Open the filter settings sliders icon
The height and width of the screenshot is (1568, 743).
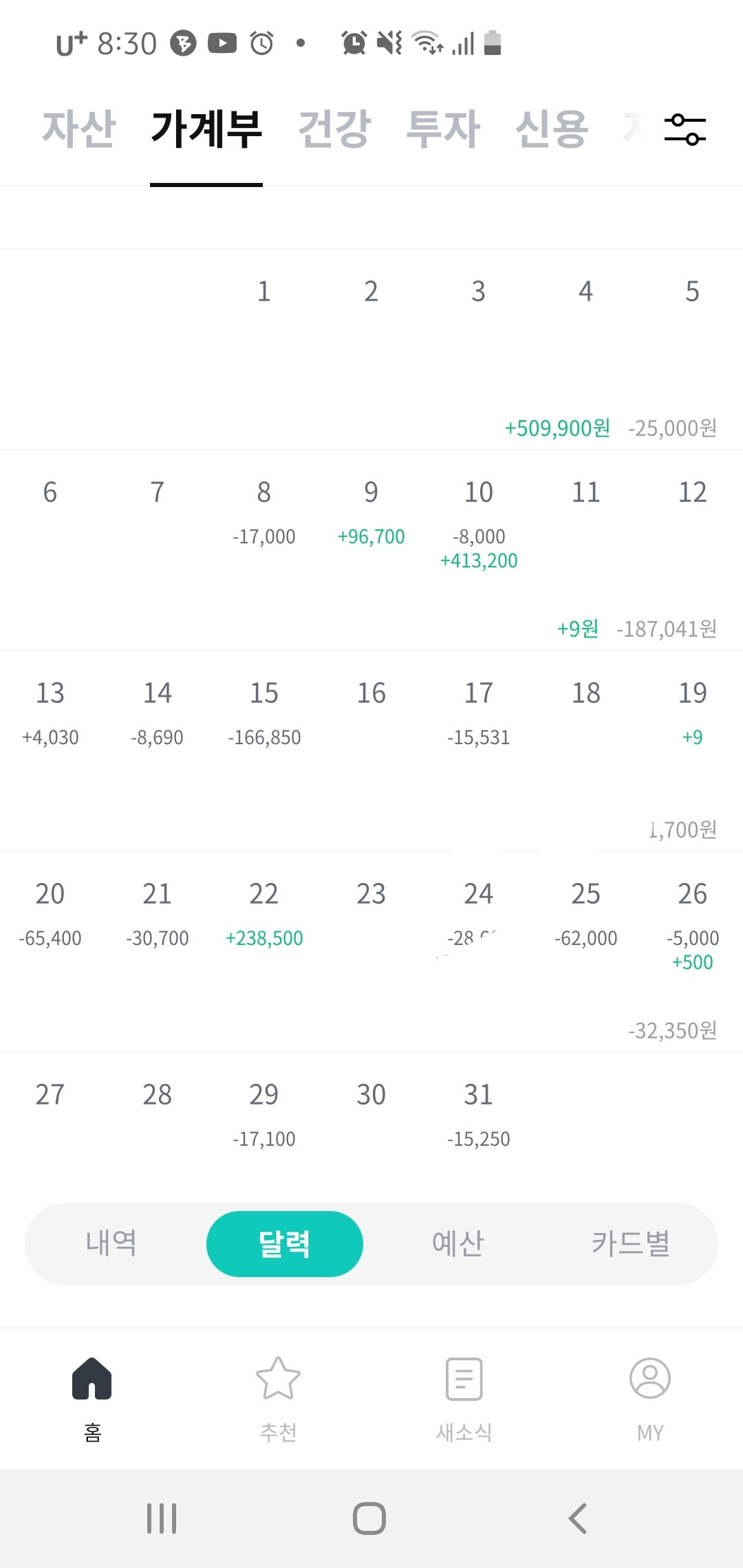click(685, 130)
